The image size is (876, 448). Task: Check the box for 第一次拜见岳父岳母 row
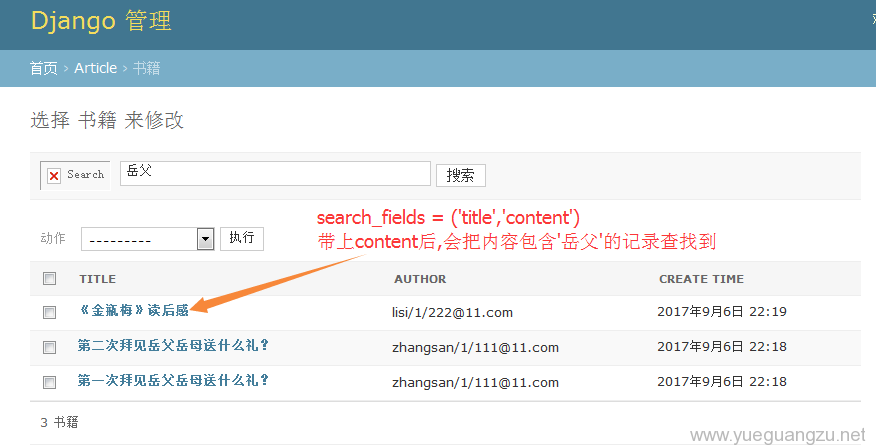pyautogui.click(x=50, y=382)
